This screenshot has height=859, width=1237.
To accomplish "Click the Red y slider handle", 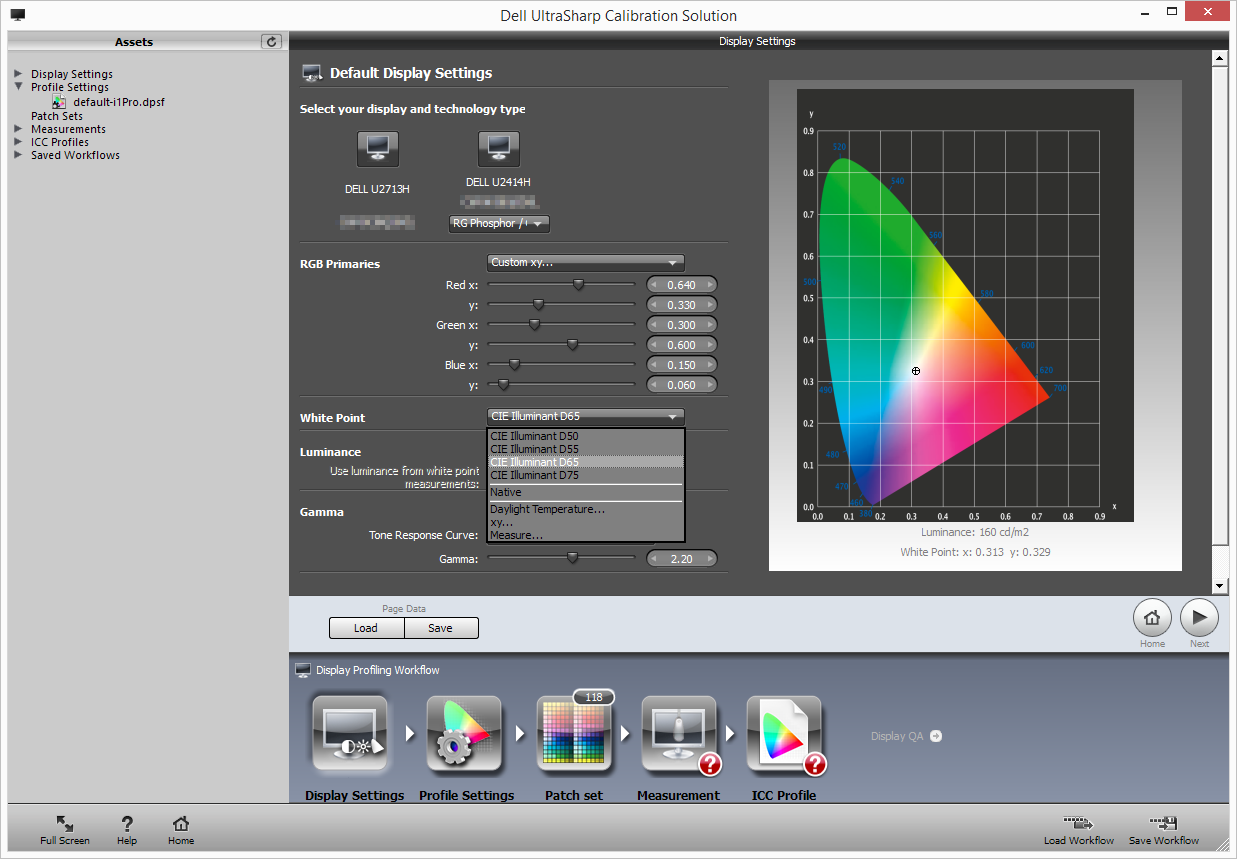I will [x=538, y=304].
